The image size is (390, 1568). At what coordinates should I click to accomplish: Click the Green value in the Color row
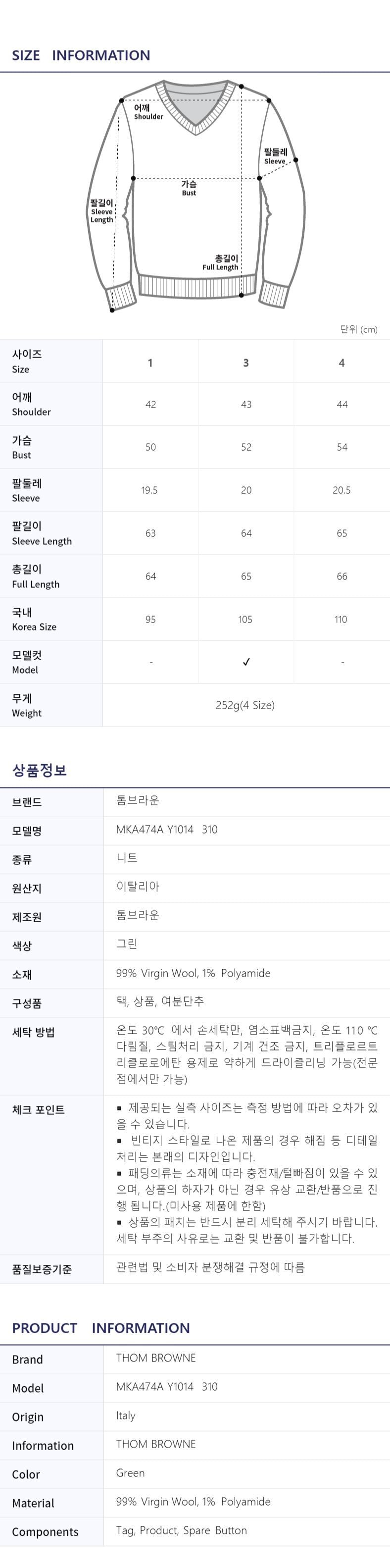[x=130, y=1473]
